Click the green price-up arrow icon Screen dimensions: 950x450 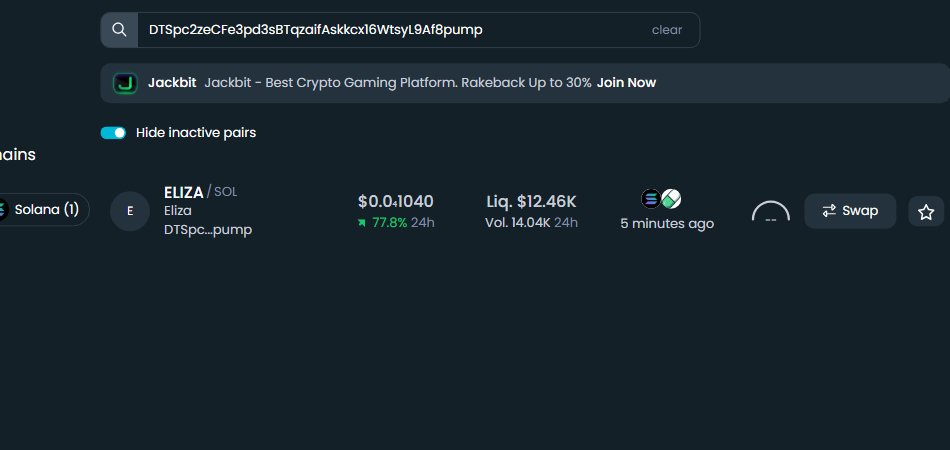click(362, 223)
